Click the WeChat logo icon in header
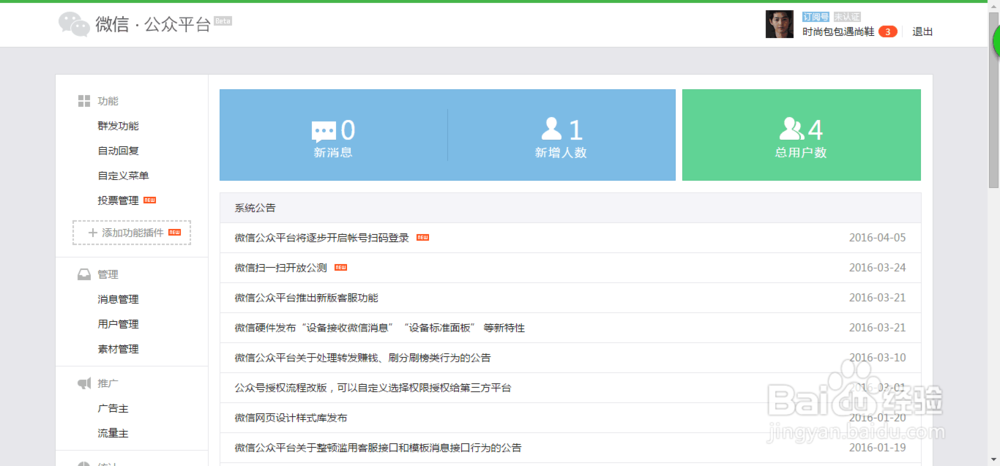1000x466 pixels. (x=74, y=24)
